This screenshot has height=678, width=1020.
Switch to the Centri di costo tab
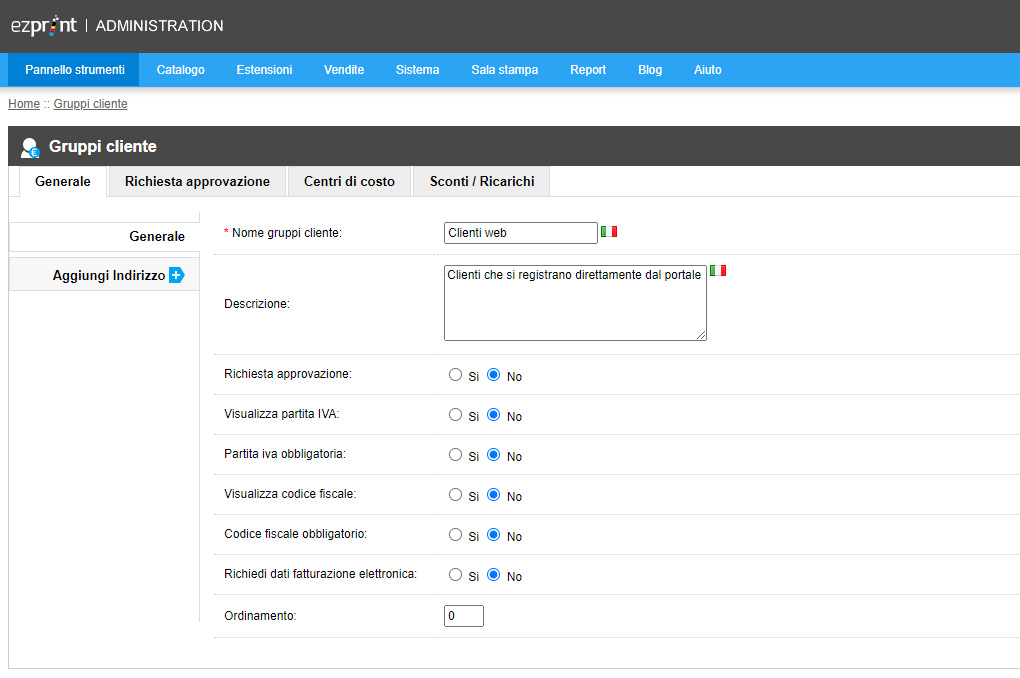[349, 182]
